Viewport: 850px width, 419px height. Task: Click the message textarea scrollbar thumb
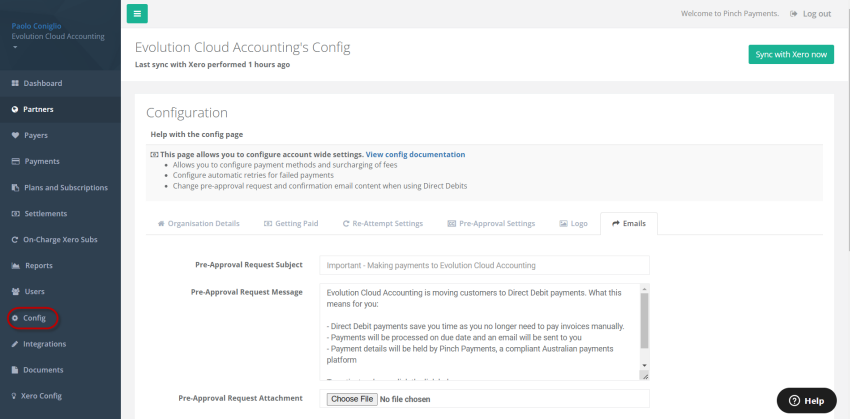pyautogui.click(x=644, y=321)
